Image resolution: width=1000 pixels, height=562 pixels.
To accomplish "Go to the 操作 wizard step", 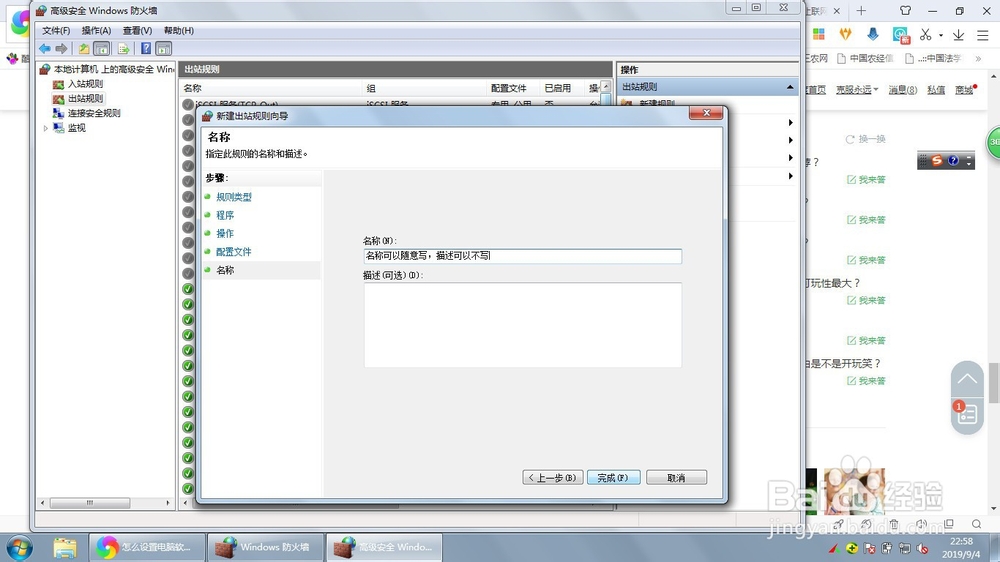I will 224,233.
